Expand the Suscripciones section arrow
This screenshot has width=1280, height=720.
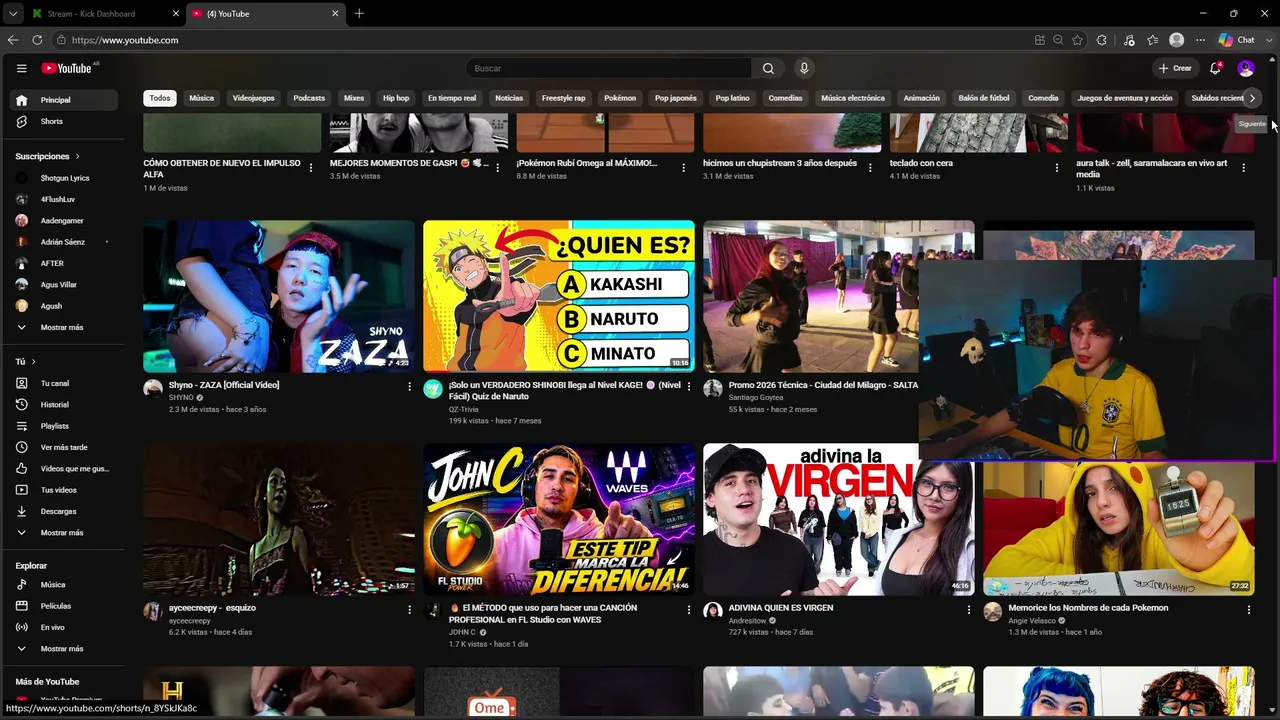77,156
